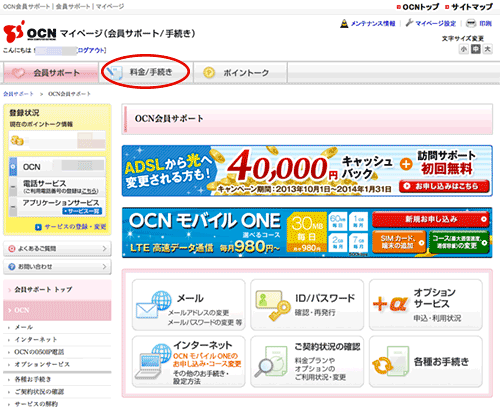Click ログアウト link
Image resolution: width=500 pixels, height=407 pixels.
[91, 50]
